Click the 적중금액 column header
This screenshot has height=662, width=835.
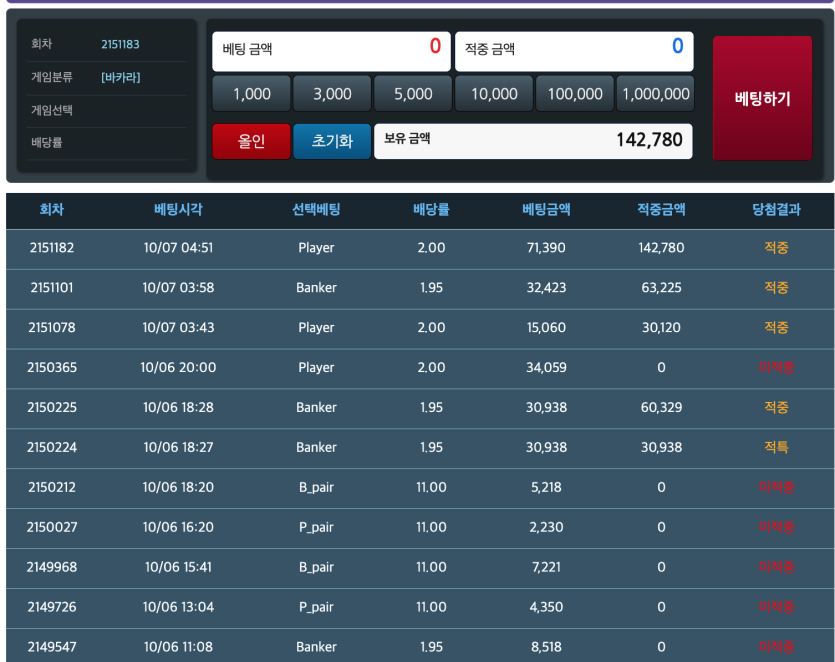click(x=661, y=209)
